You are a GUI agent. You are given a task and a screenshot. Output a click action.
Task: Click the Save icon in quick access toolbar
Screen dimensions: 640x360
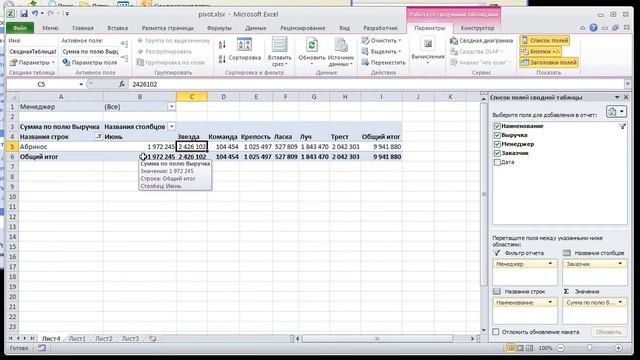click(24, 14)
